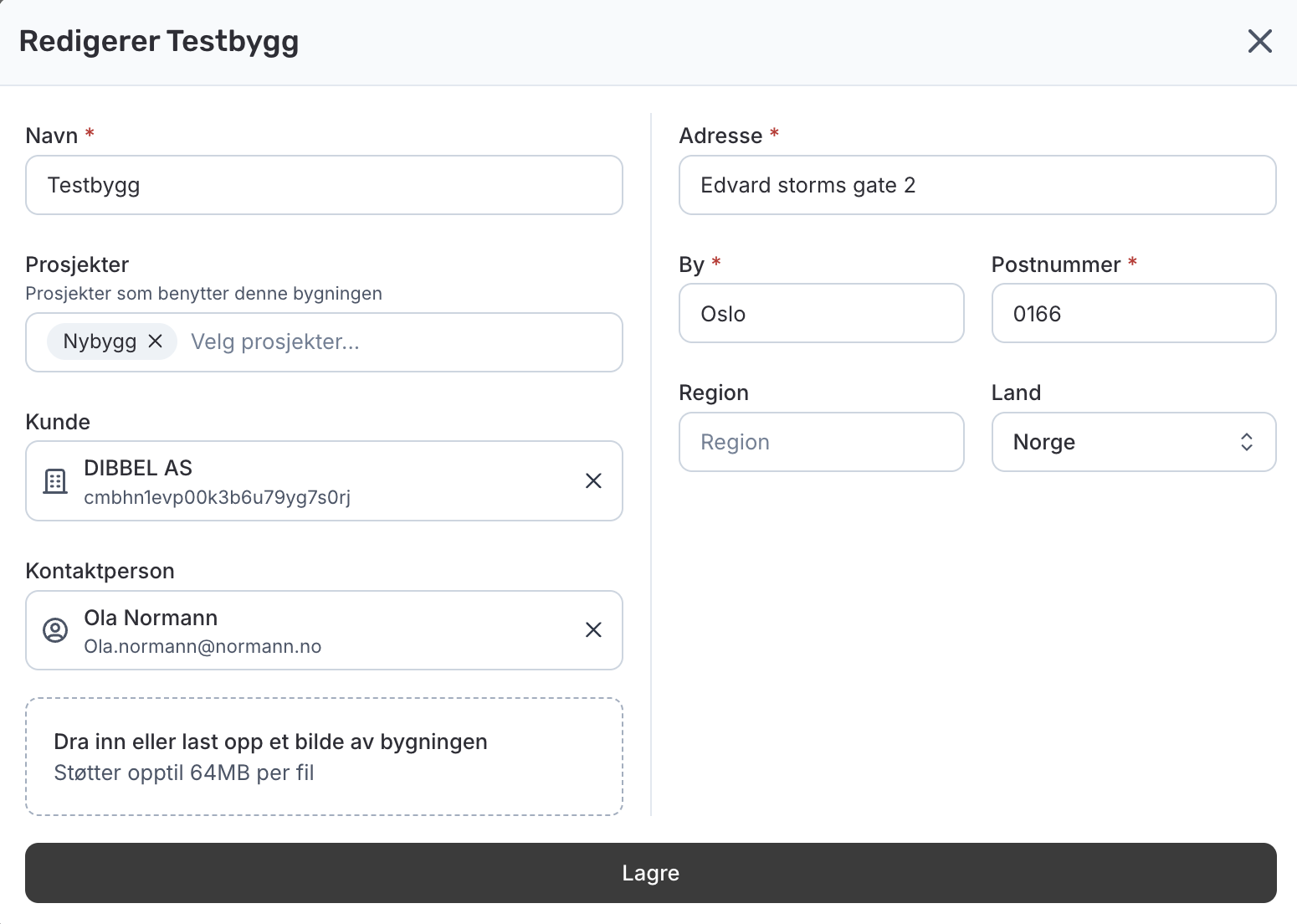Save changes with the Lagre button
The width and height of the screenshot is (1297, 924).
click(x=650, y=873)
